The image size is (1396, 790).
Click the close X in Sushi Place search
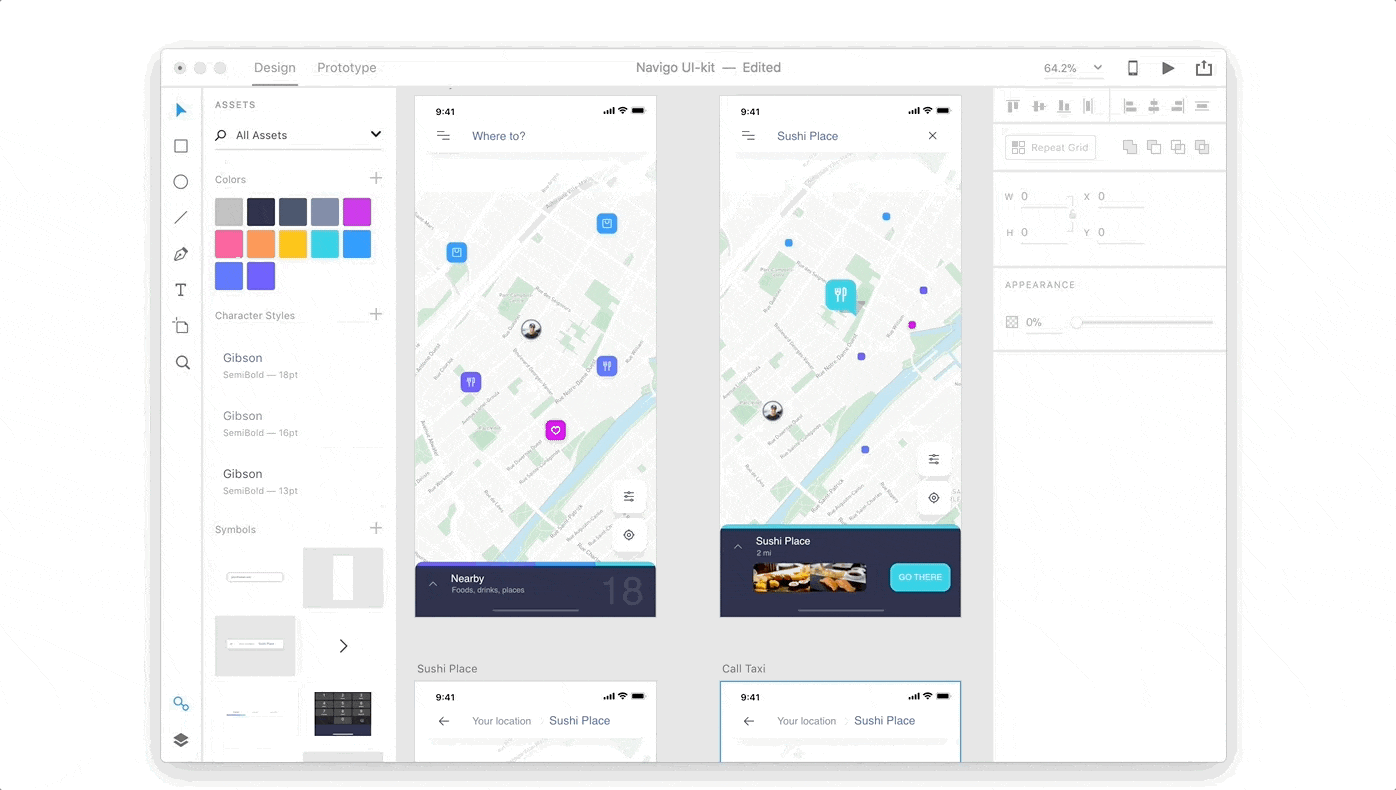click(x=932, y=136)
